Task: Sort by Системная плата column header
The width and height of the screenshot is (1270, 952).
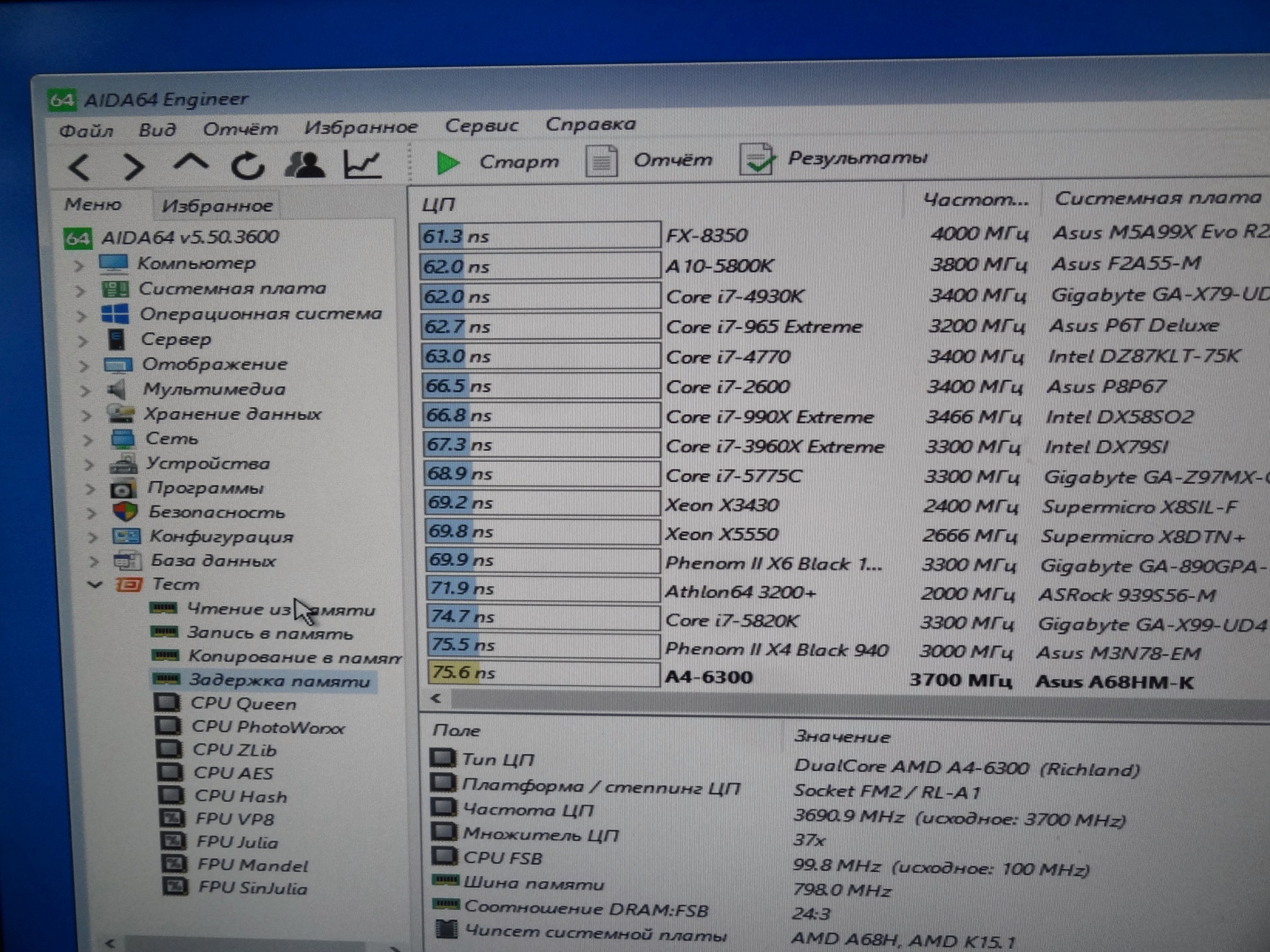Action: pos(1158,198)
